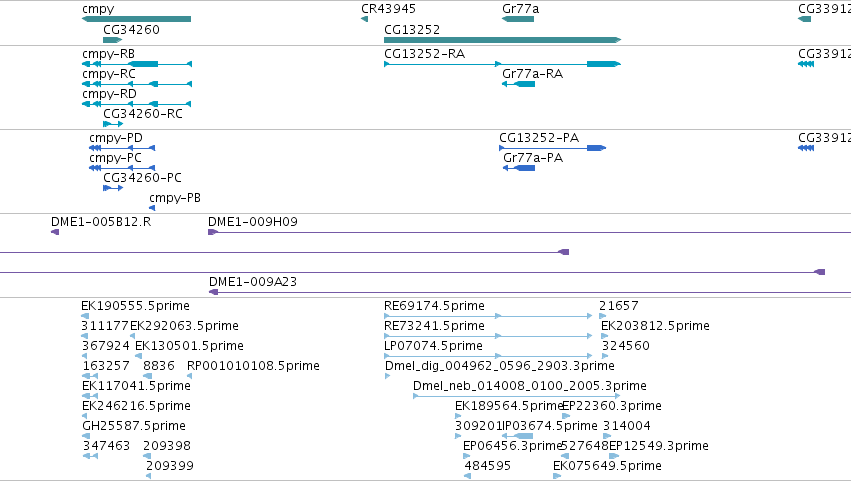Click the CG13252-PA protein feature
The height and width of the screenshot is (481, 851).
(x=552, y=148)
